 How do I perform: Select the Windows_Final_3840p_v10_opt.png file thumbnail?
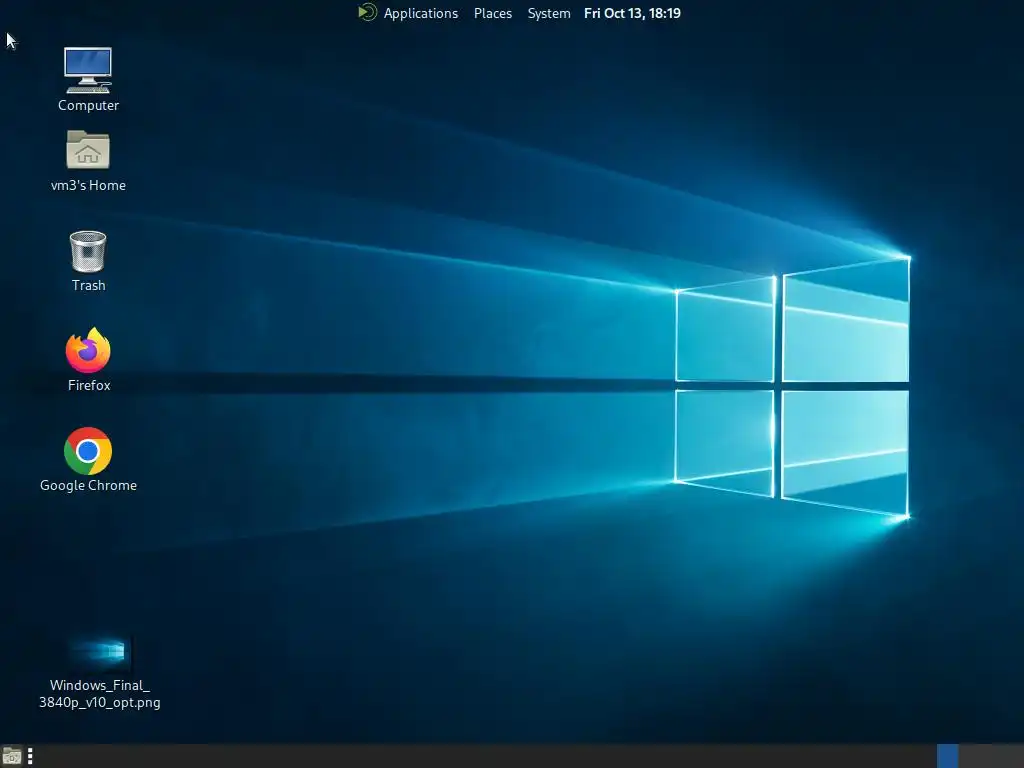click(99, 652)
